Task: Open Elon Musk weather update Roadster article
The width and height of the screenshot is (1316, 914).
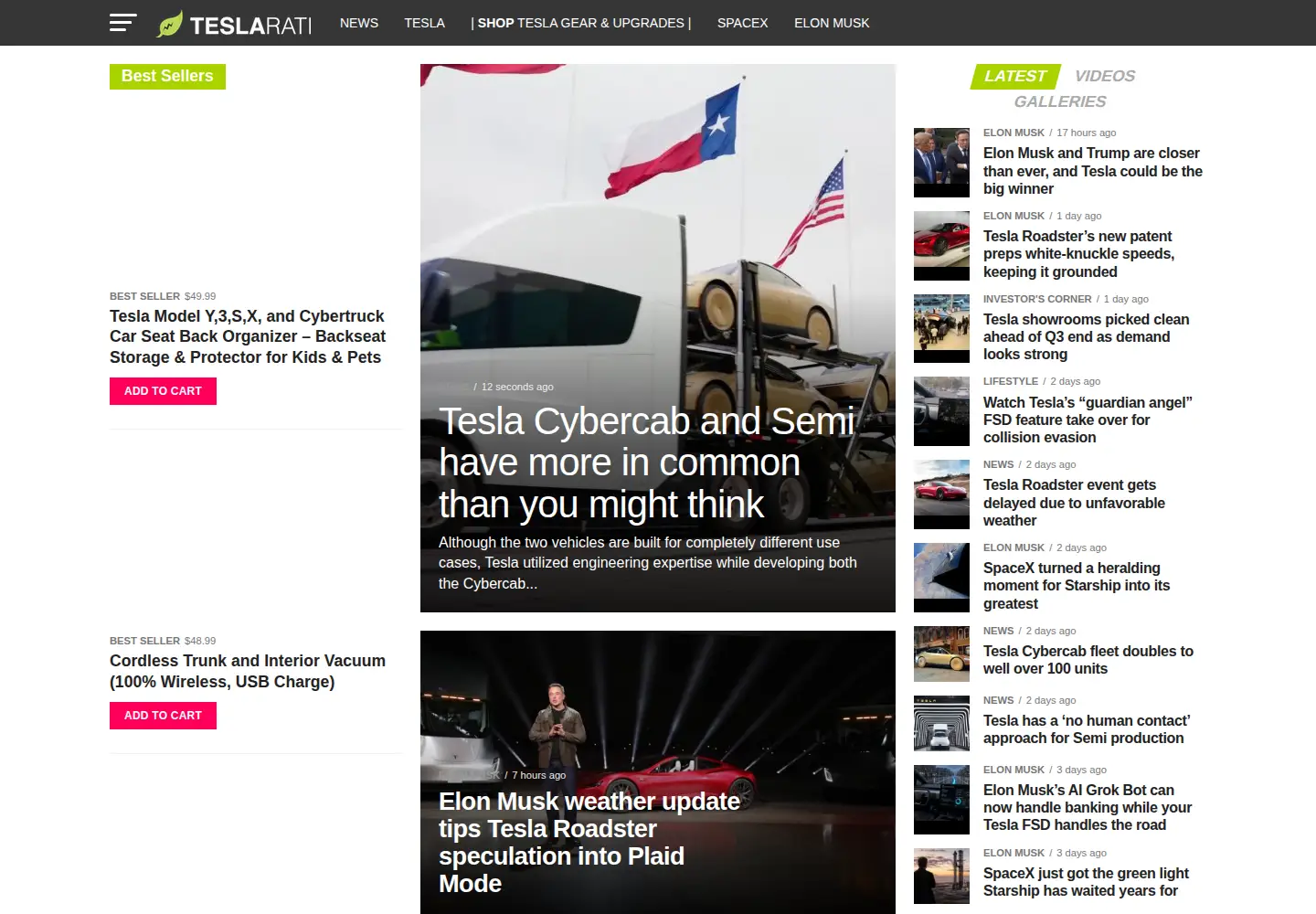Action: click(589, 842)
